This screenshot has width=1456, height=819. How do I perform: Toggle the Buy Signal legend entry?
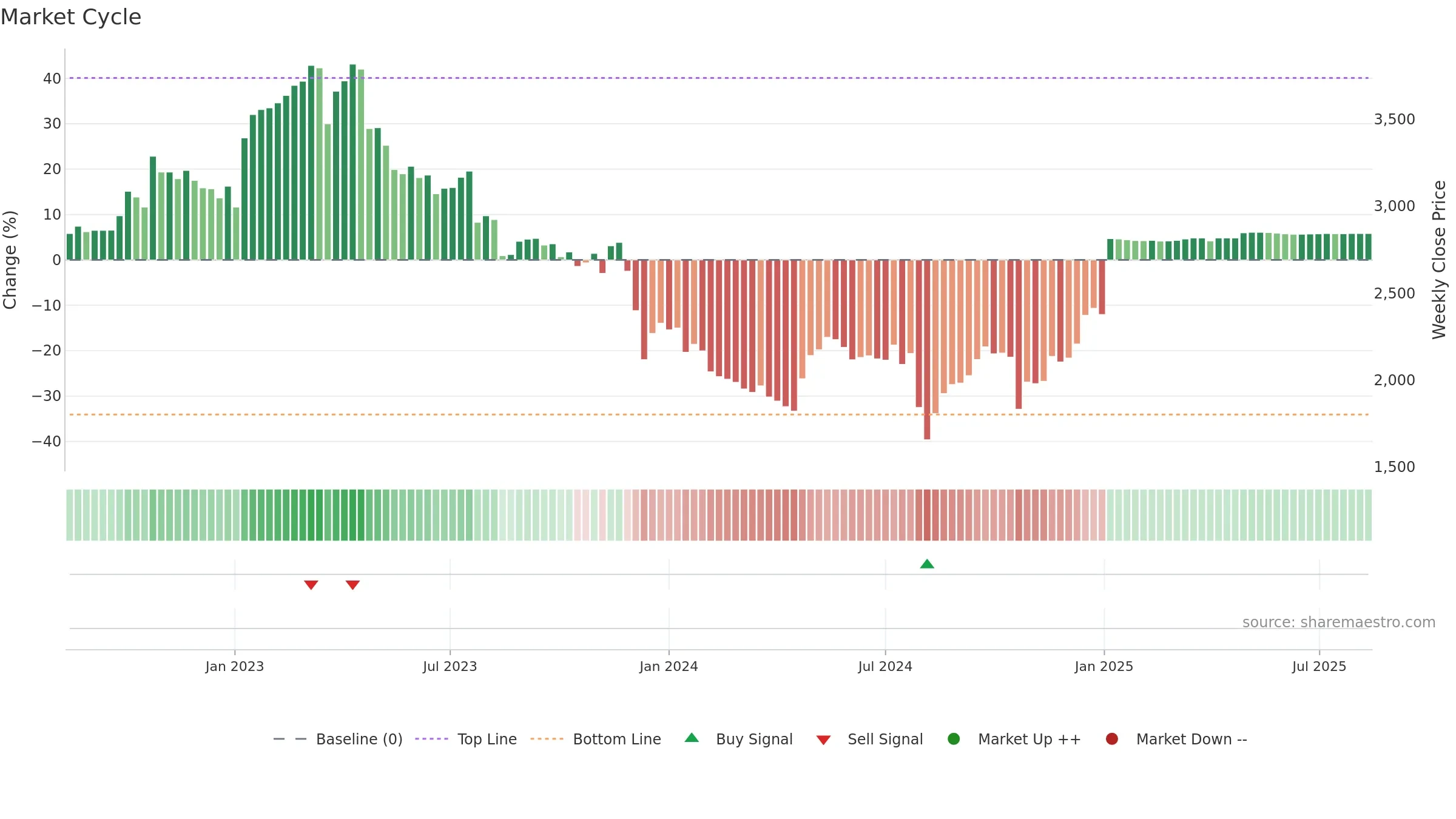(x=738, y=739)
